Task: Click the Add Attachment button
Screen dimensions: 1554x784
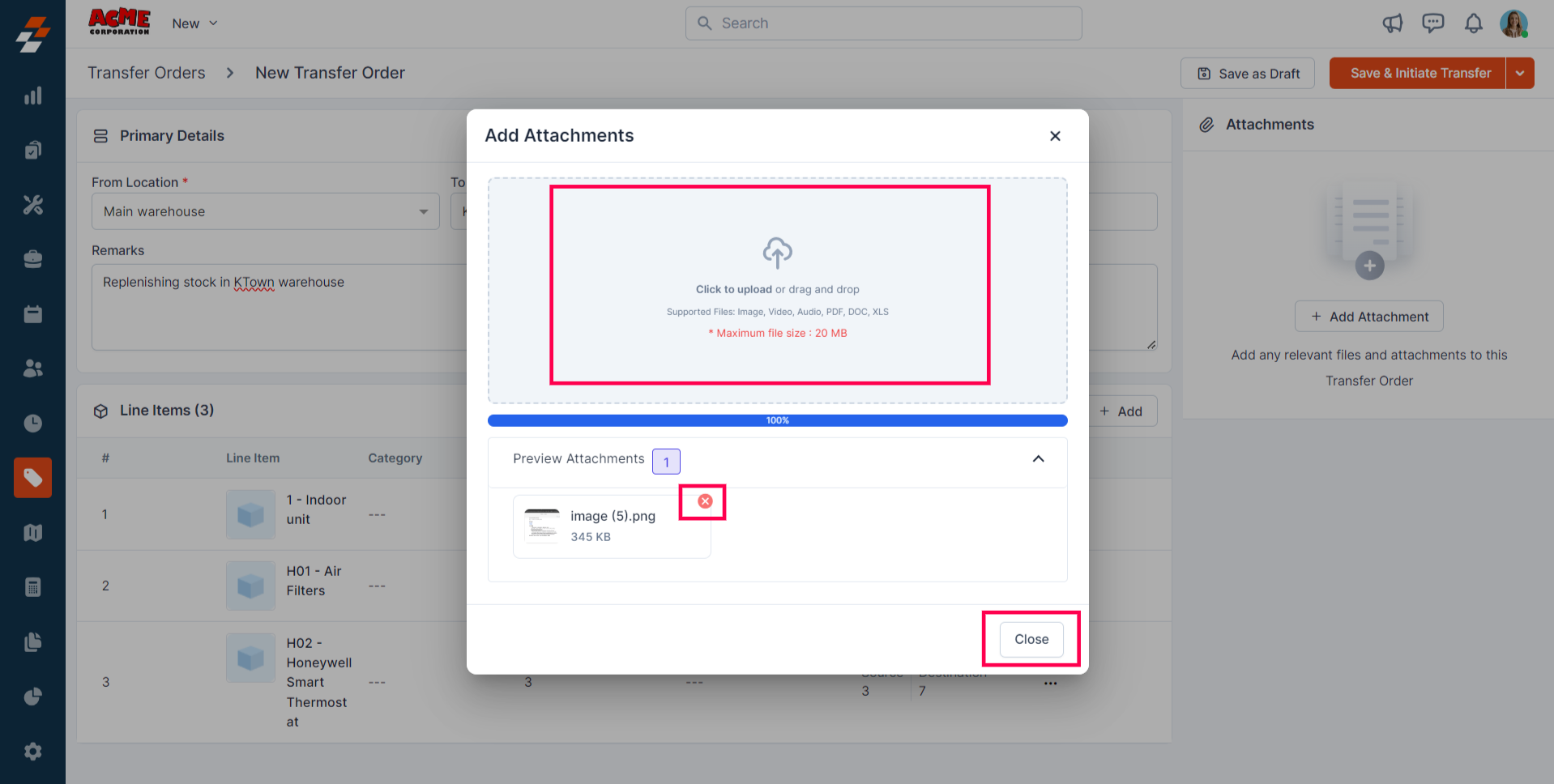Action: [1369, 317]
